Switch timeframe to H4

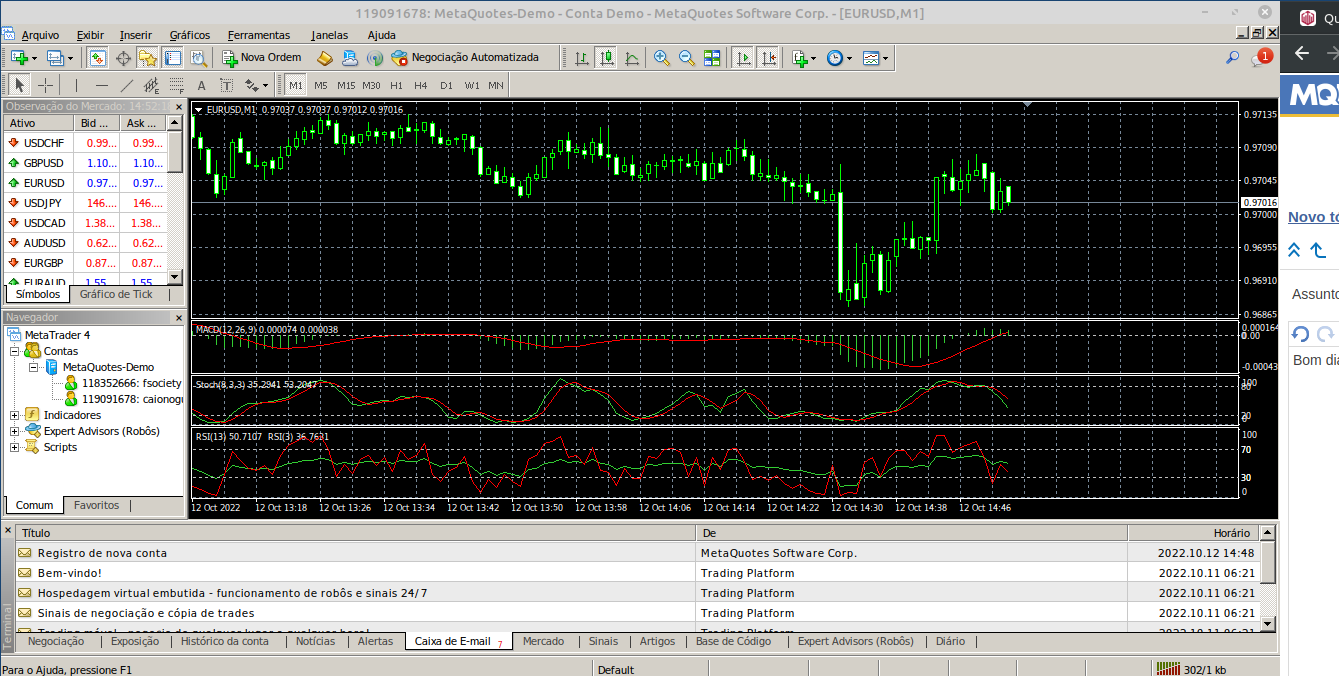[x=421, y=85]
